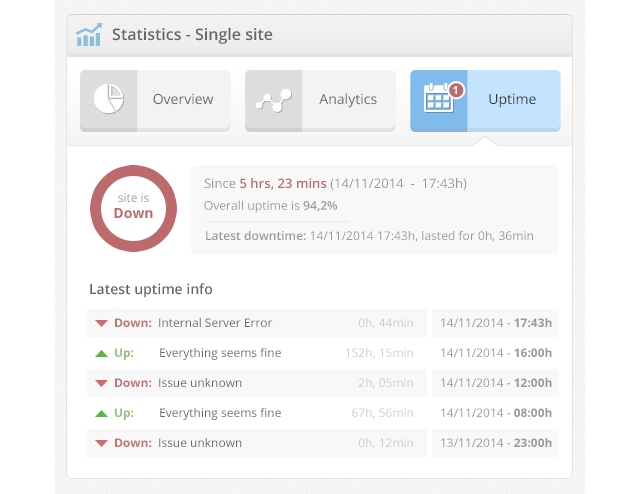Click red down arrow in 0h, 12min row
Viewport: 640px width, 494px height.
pyautogui.click(x=101, y=443)
